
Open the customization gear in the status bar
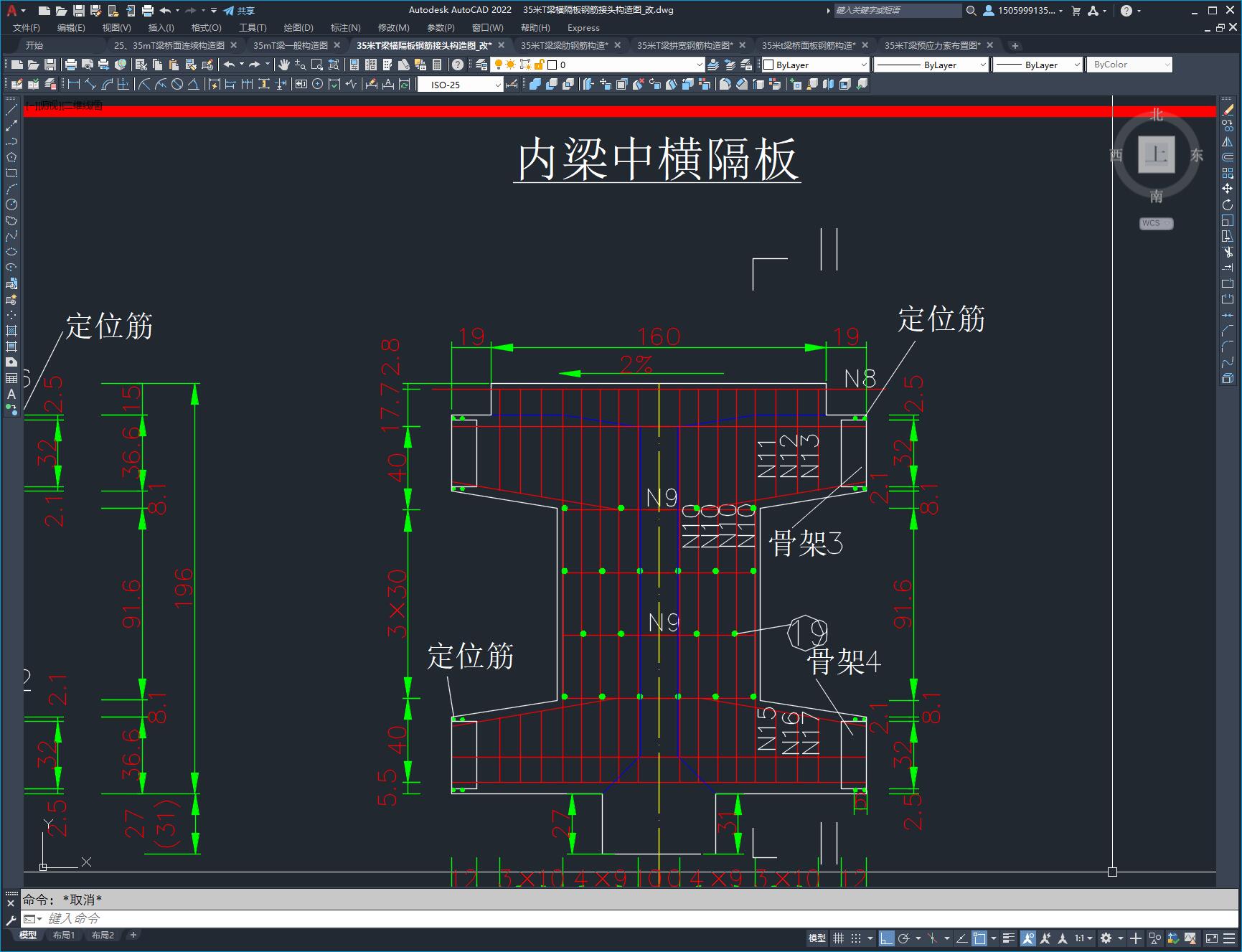click(1106, 938)
